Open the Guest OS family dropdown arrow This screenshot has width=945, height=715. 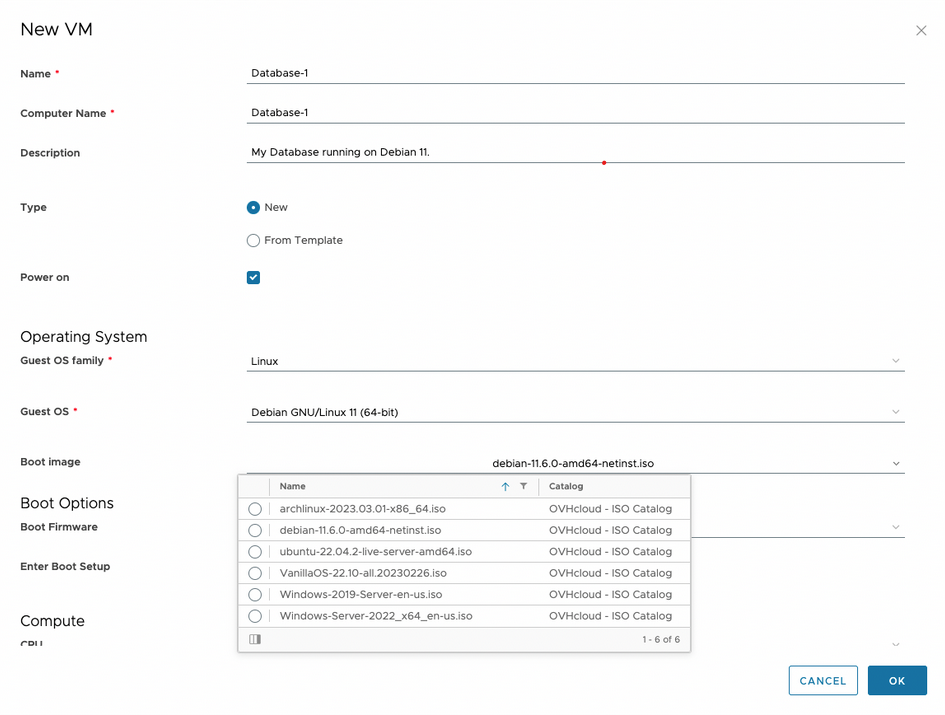[897, 361]
